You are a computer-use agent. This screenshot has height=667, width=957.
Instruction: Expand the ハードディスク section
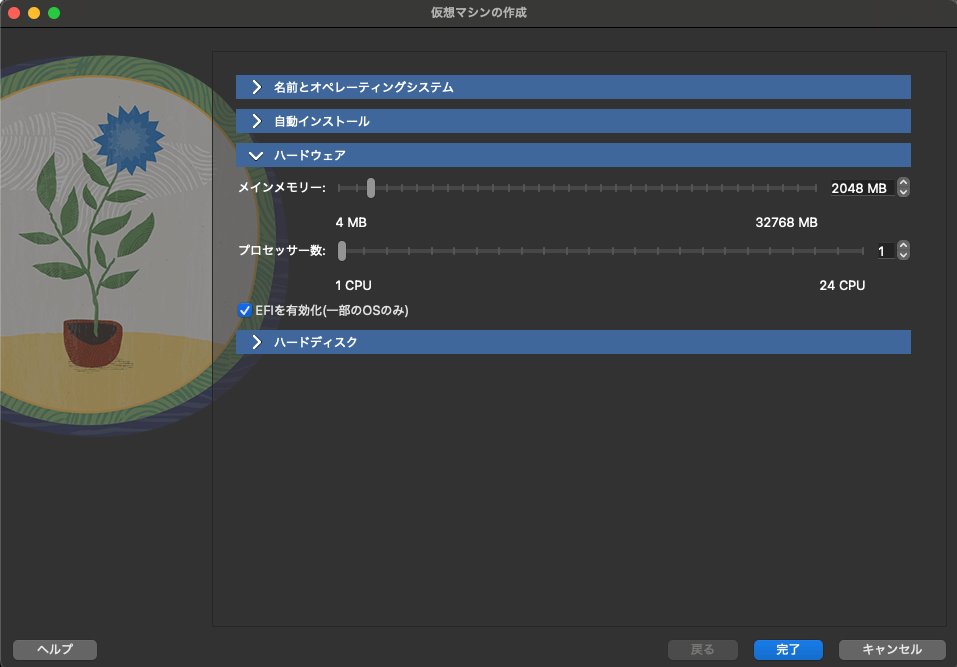tap(573, 342)
